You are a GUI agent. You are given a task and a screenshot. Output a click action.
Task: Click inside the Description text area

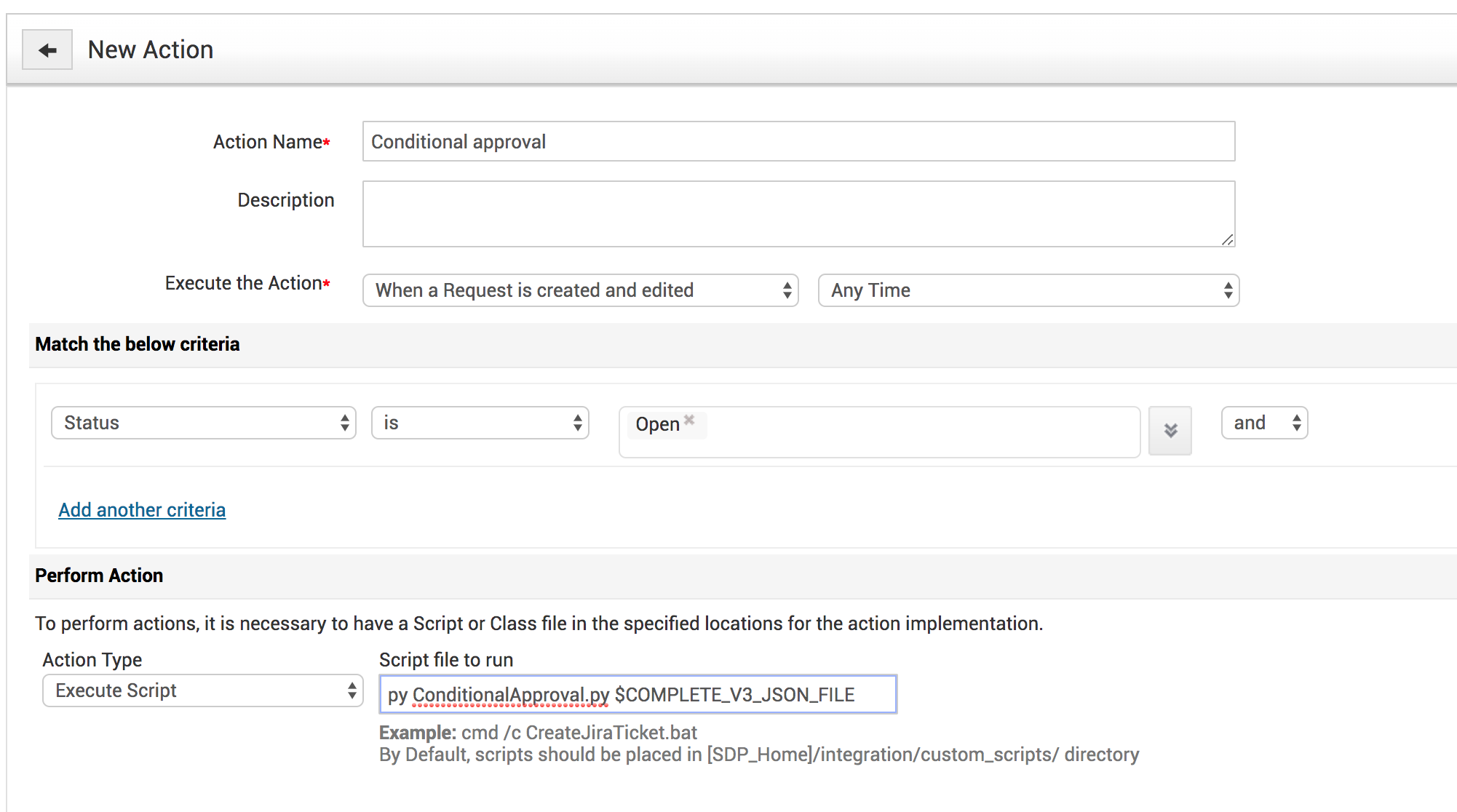pyautogui.click(x=798, y=214)
